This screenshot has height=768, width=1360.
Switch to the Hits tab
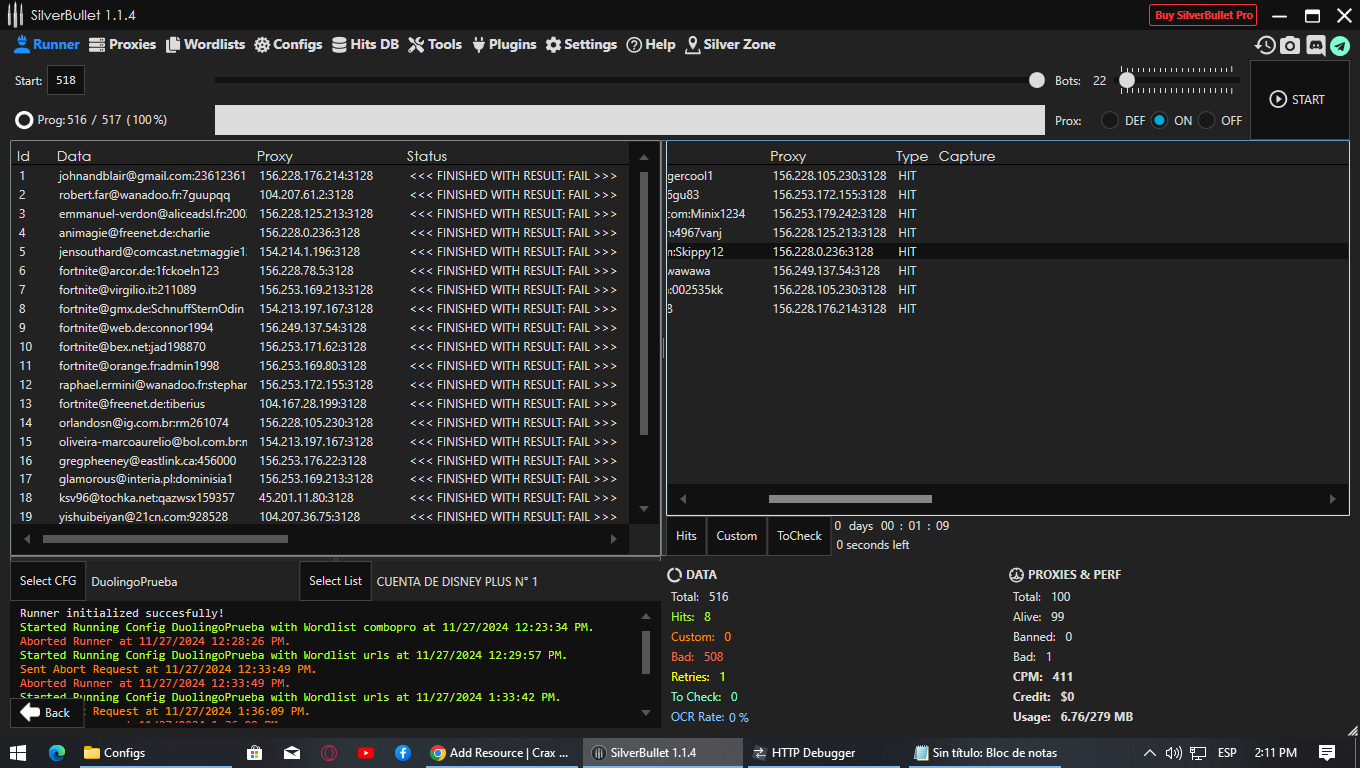pyautogui.click(x=686, y=536)
